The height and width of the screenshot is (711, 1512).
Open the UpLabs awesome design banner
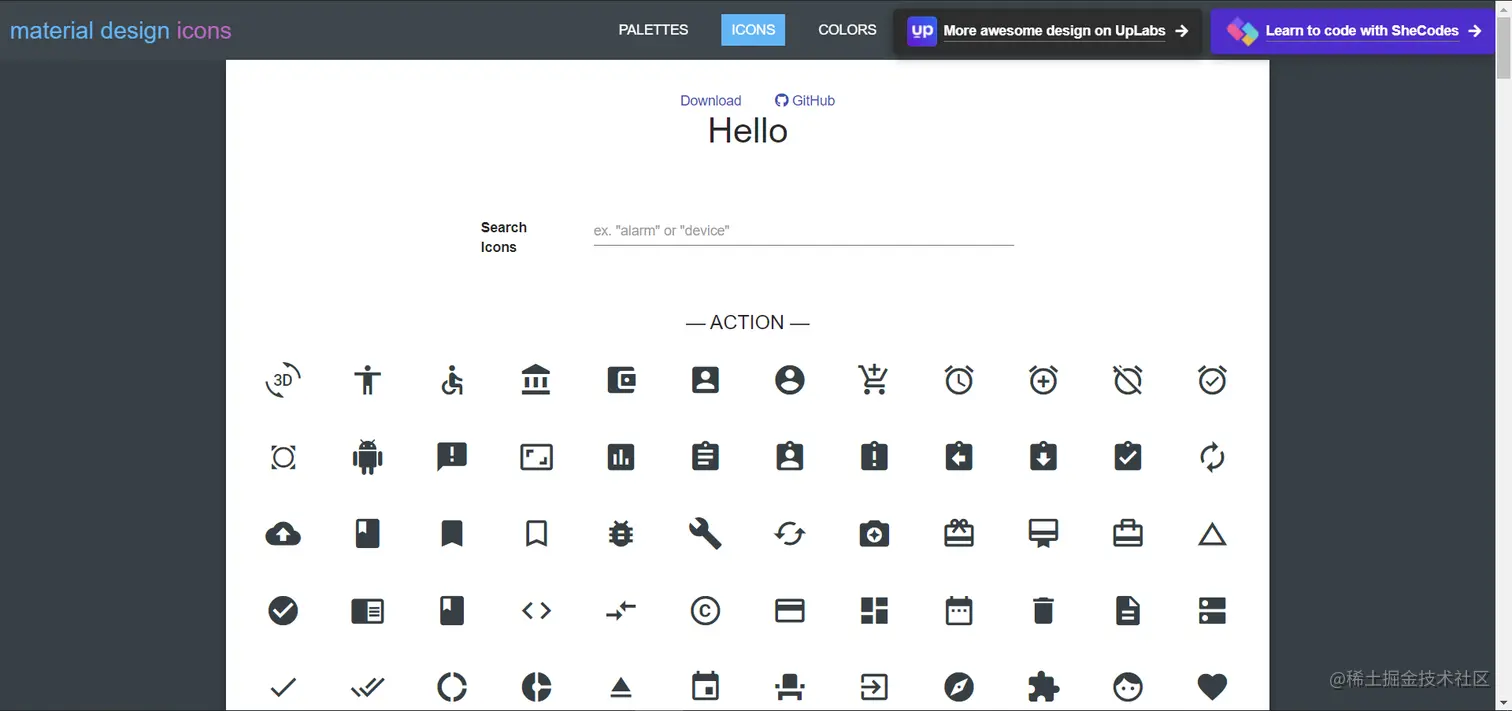(1047, 31)
